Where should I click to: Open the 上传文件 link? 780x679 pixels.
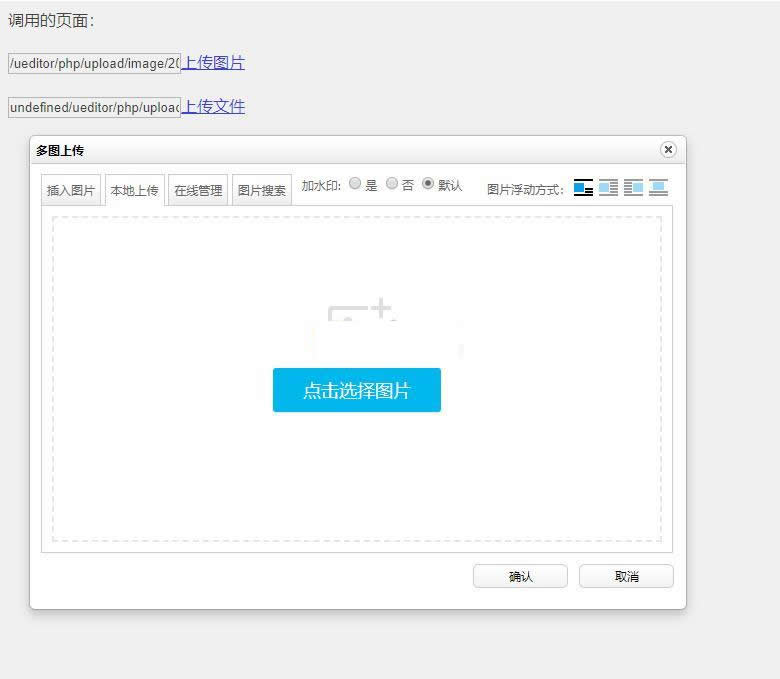click(213, 107)
